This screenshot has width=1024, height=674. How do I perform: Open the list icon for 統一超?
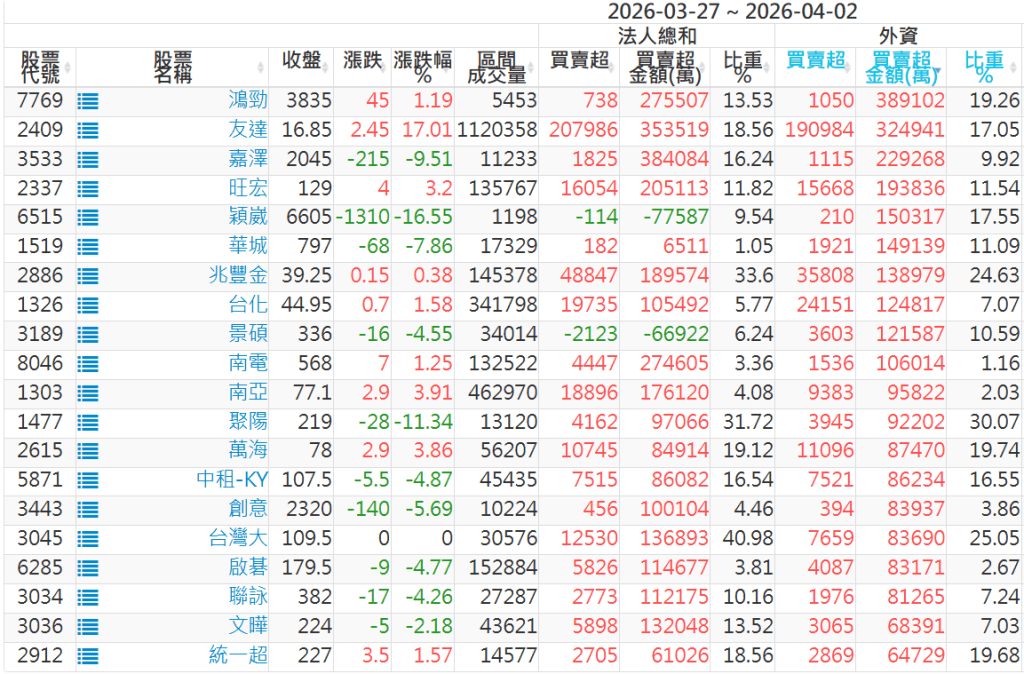(87, 656)
